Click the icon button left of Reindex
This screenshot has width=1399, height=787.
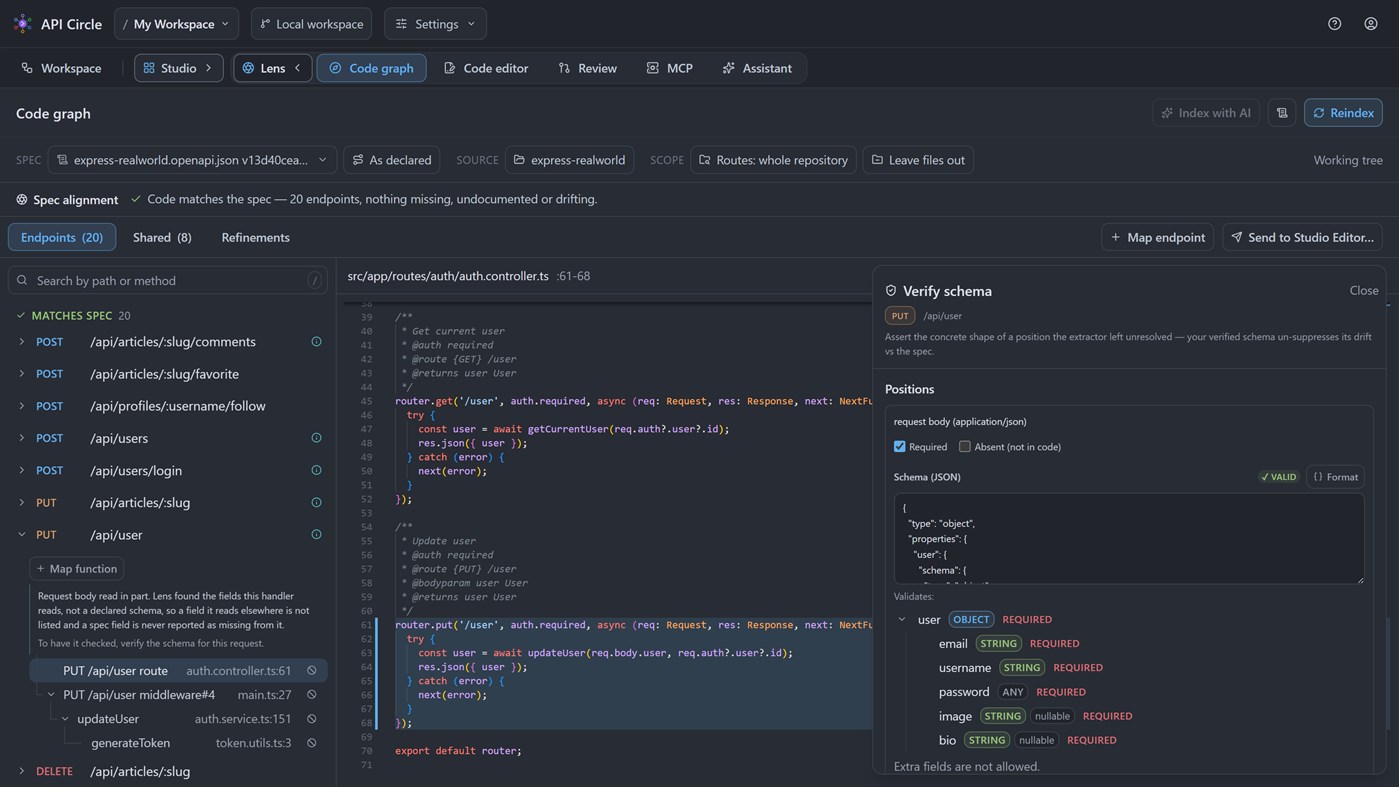tap(1282, 113)
